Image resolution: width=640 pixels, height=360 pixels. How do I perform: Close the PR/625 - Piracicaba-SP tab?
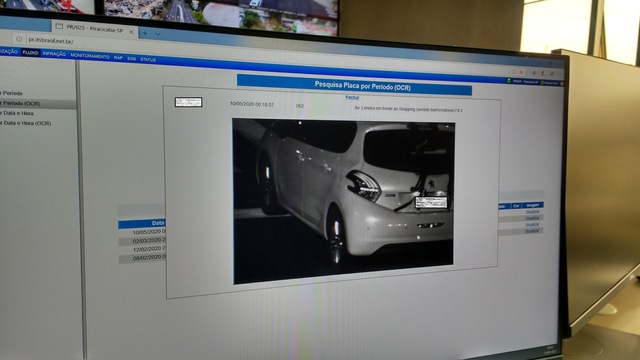pyautogui.click(x=131, y=31)
